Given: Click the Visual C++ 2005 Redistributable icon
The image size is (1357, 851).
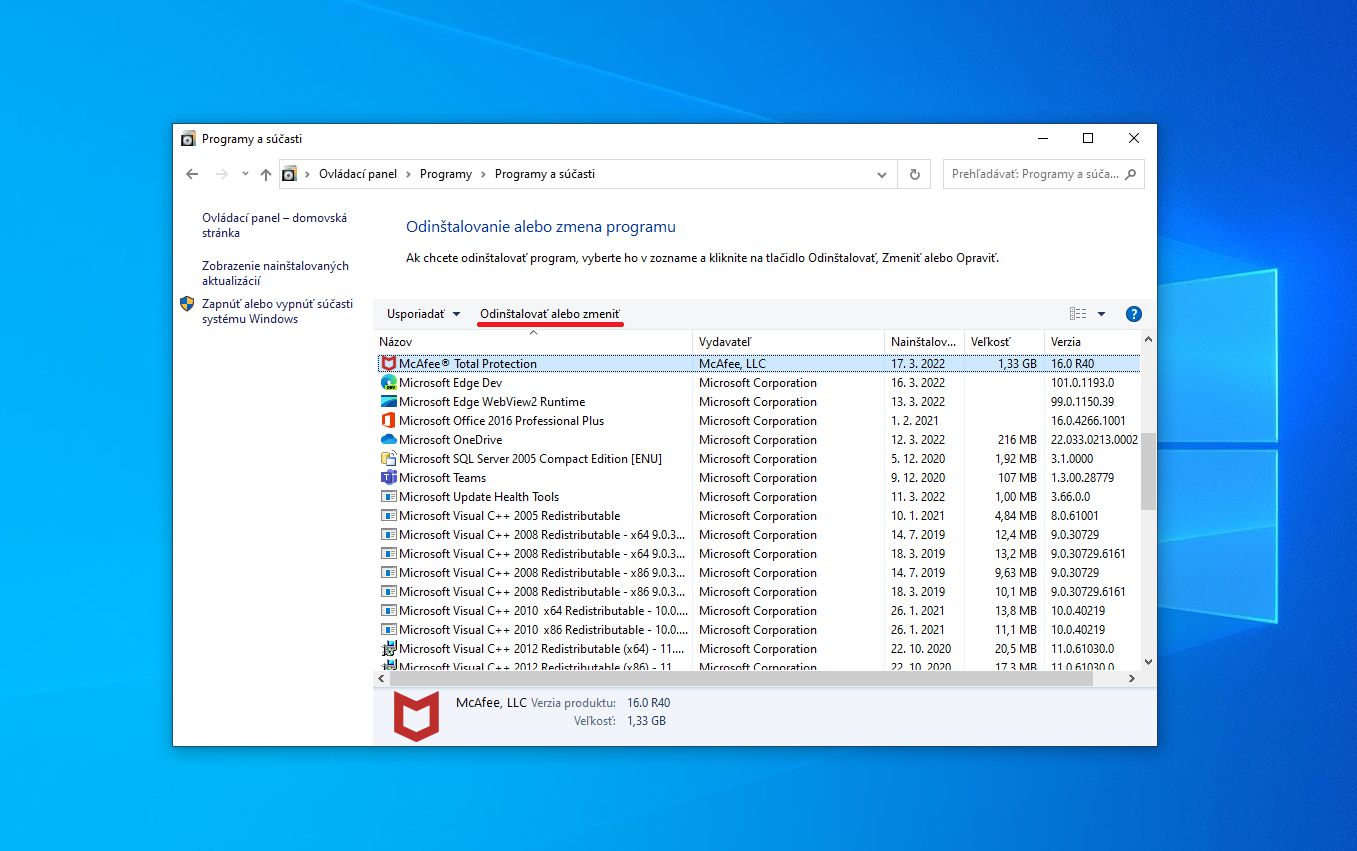Looking at the screenshot, I should pos(389,515).
